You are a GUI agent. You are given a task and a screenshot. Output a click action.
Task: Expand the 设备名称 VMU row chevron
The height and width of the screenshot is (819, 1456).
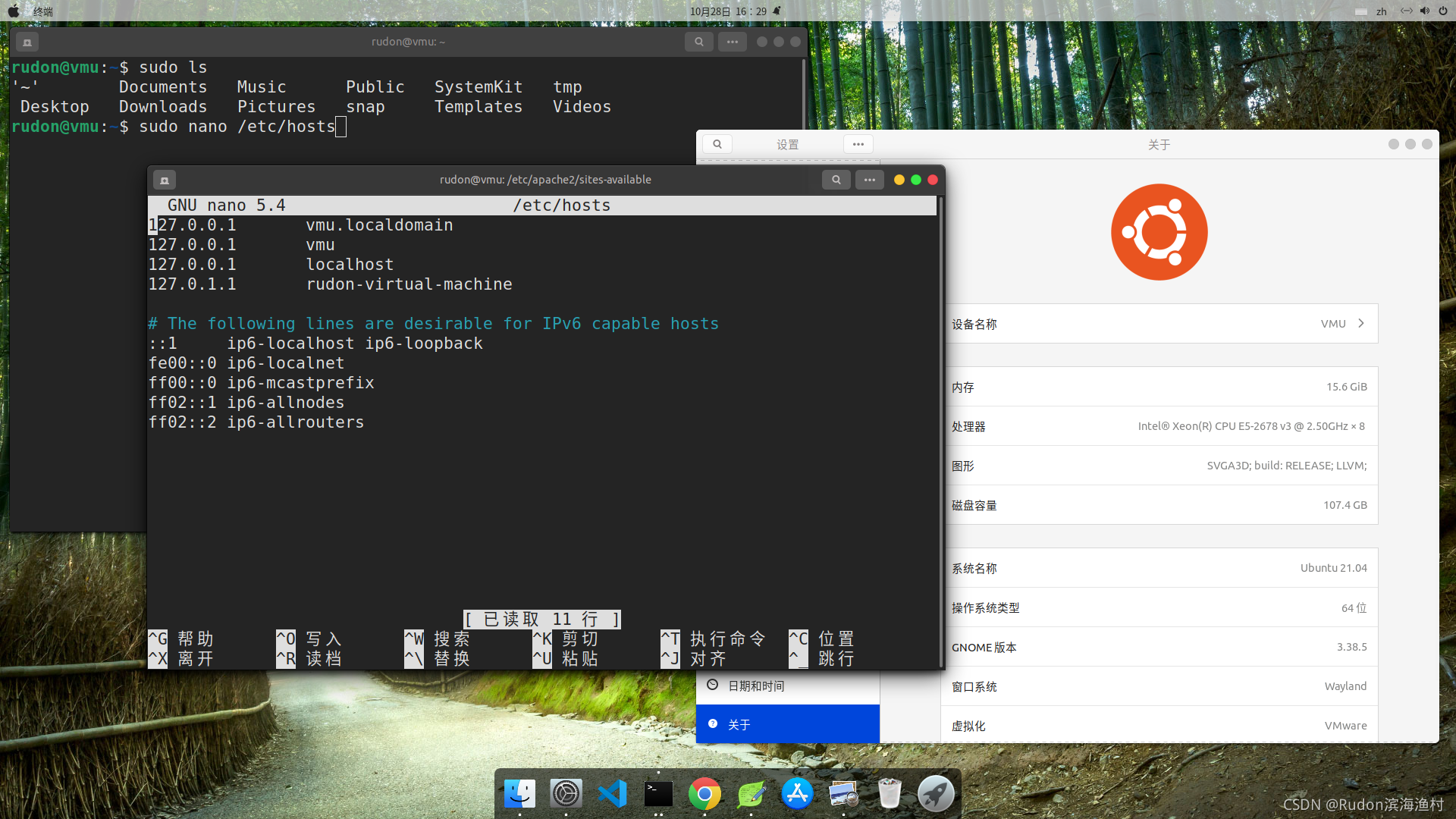1361,324
